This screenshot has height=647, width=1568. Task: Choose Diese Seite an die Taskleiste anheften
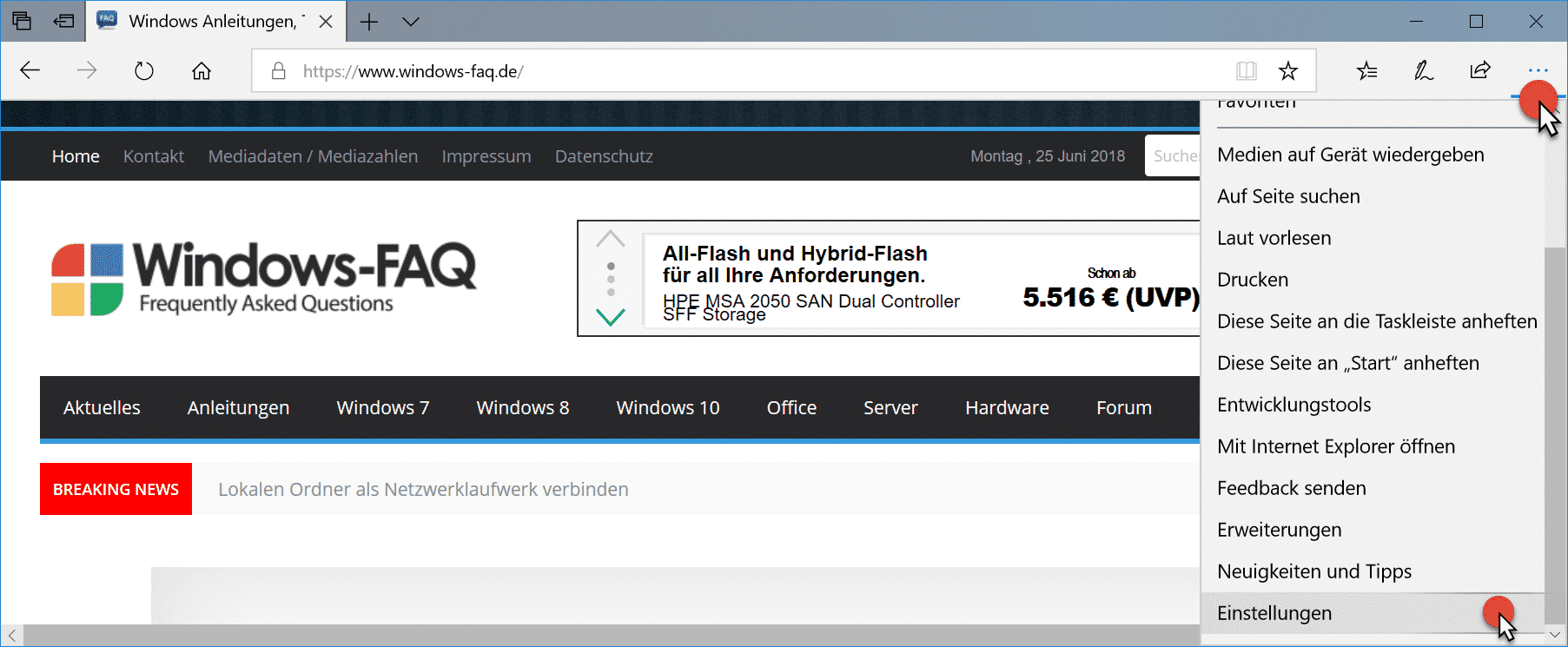pos(1373,321)
